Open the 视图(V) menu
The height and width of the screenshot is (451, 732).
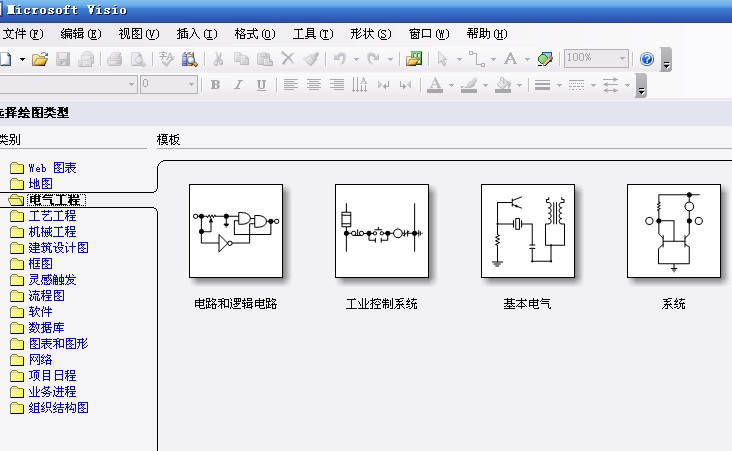139,34
